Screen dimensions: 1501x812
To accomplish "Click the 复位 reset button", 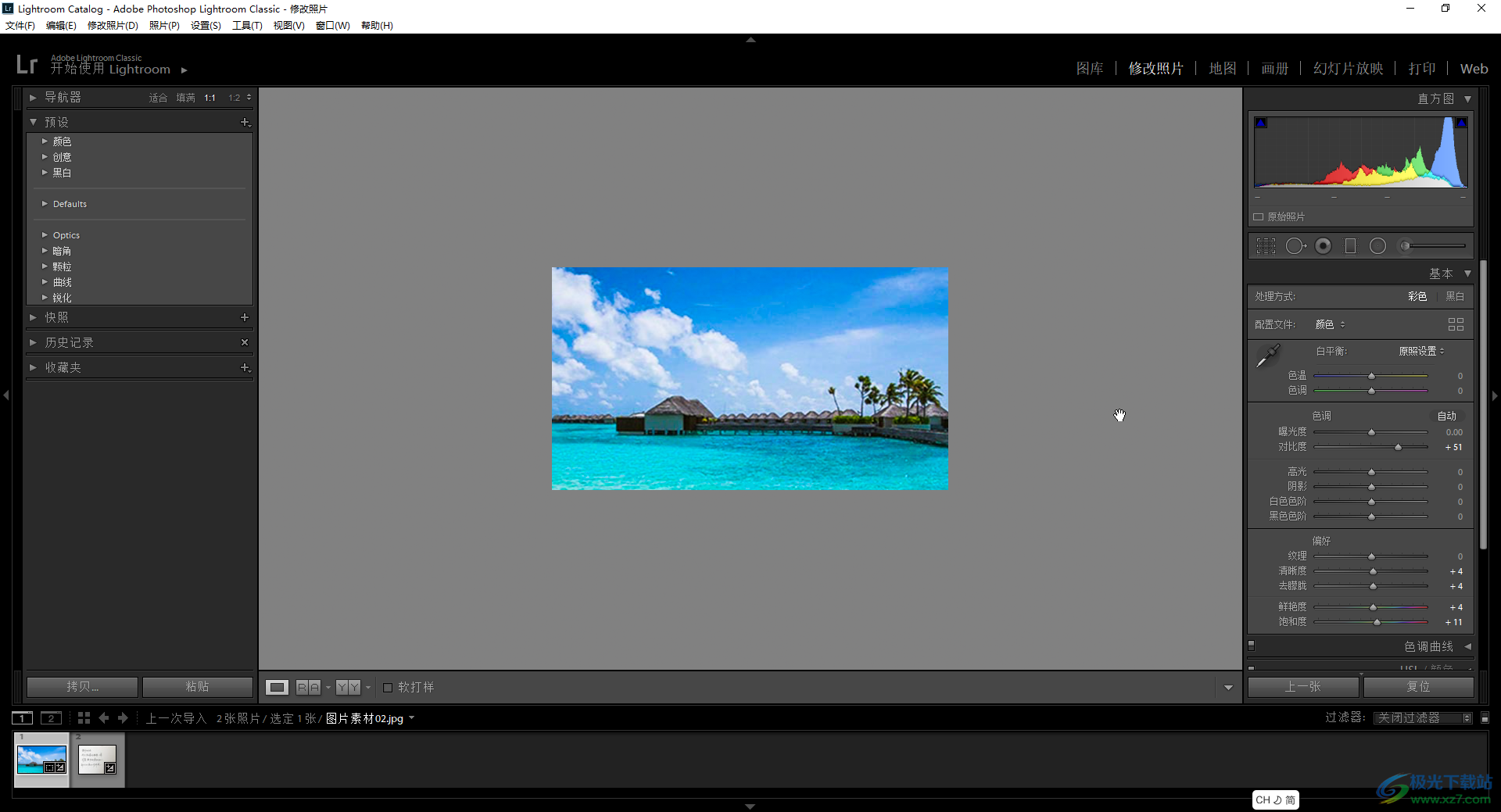I will 1418,686.
